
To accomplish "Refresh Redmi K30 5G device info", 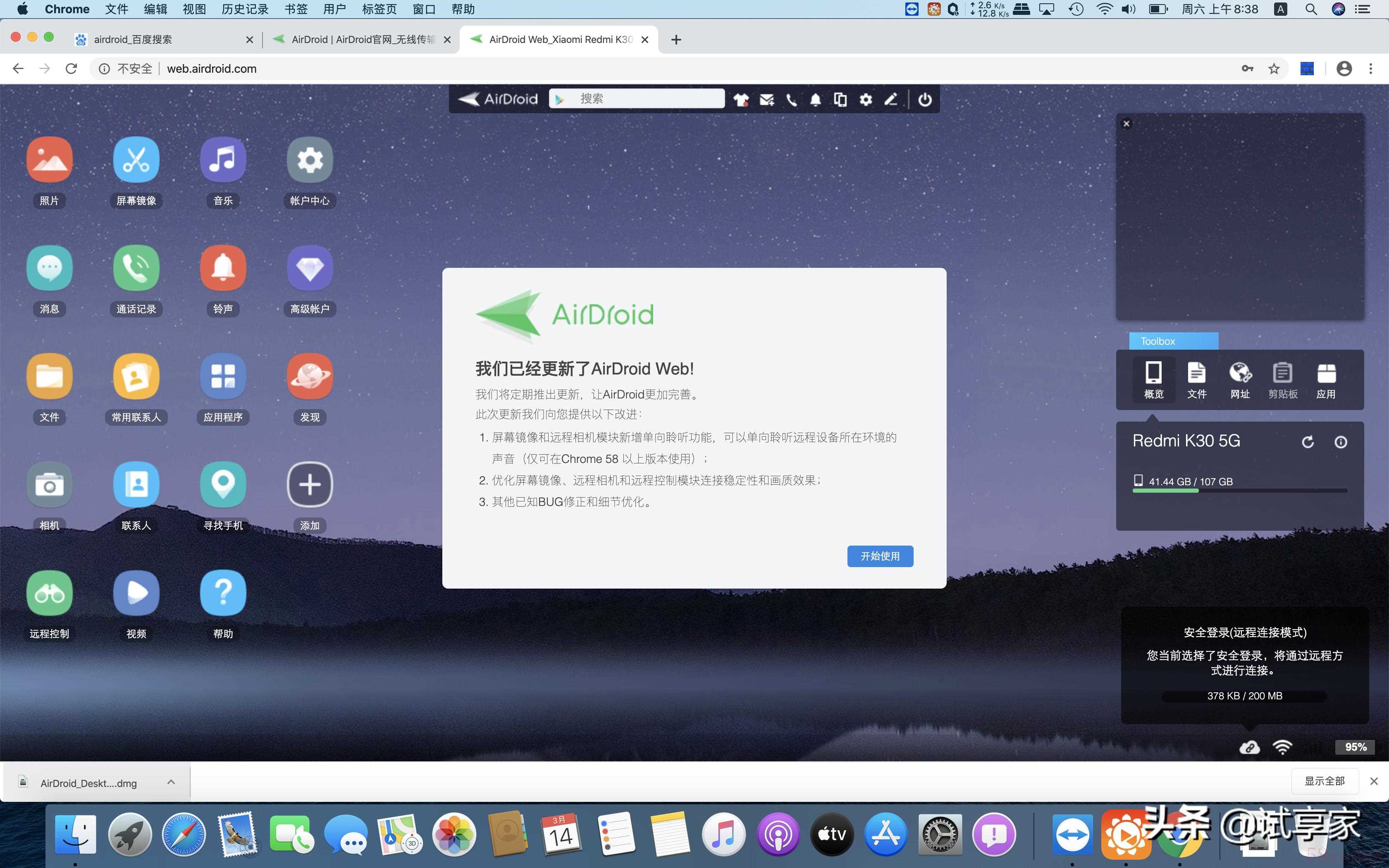I will tap(1308, 441).
